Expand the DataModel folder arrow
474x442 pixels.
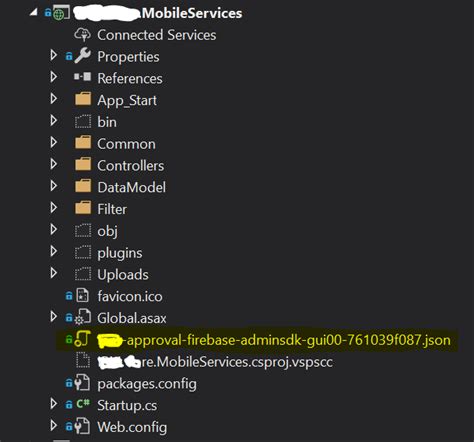[x=53, y=186]
